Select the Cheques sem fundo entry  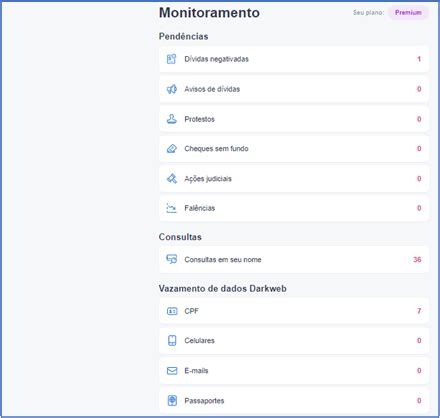[x=294, y=148]
